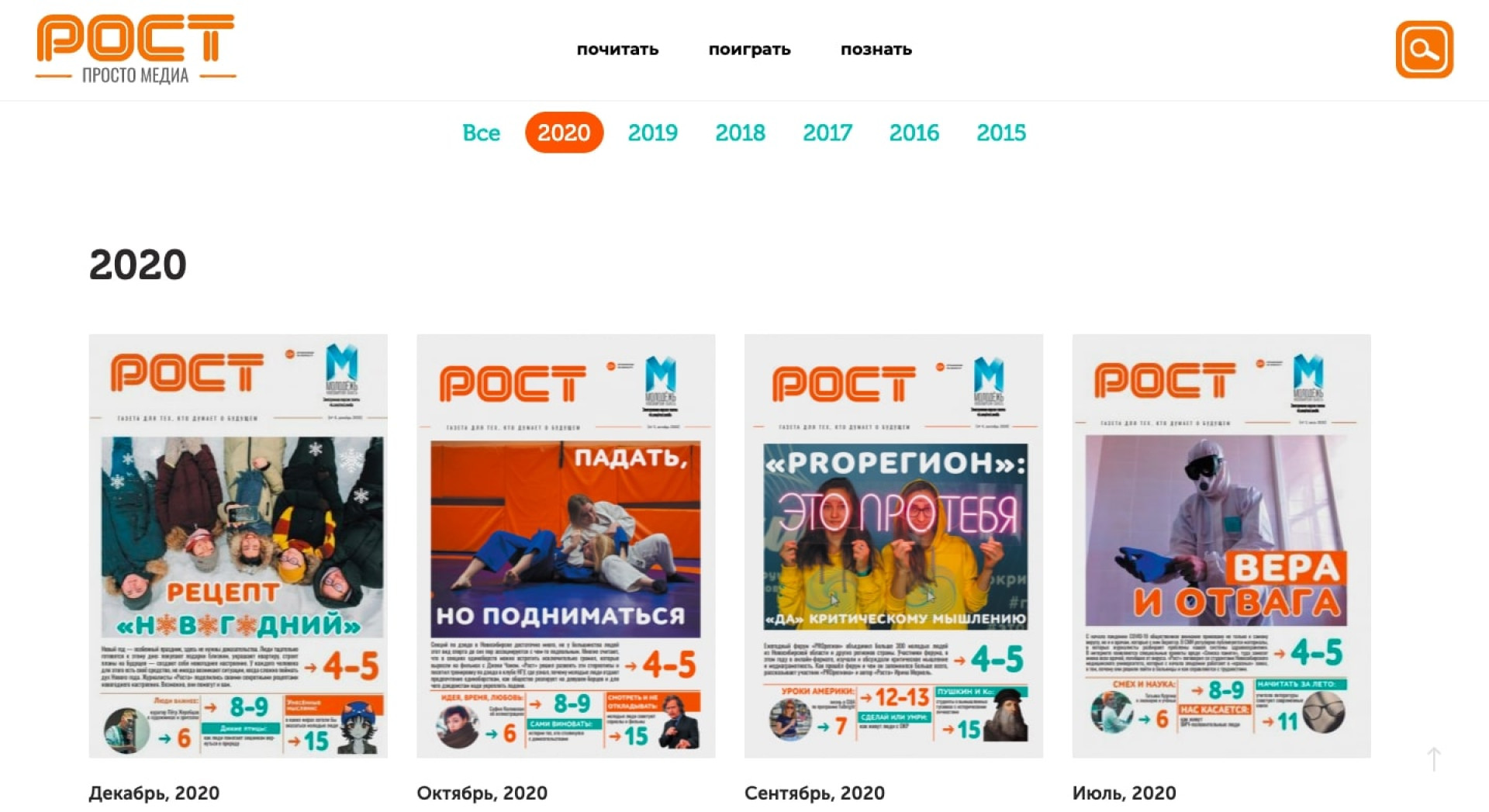Open the orange search icon
The width and height of the screenshot is (1489, 812).
tap(1424, 49)
